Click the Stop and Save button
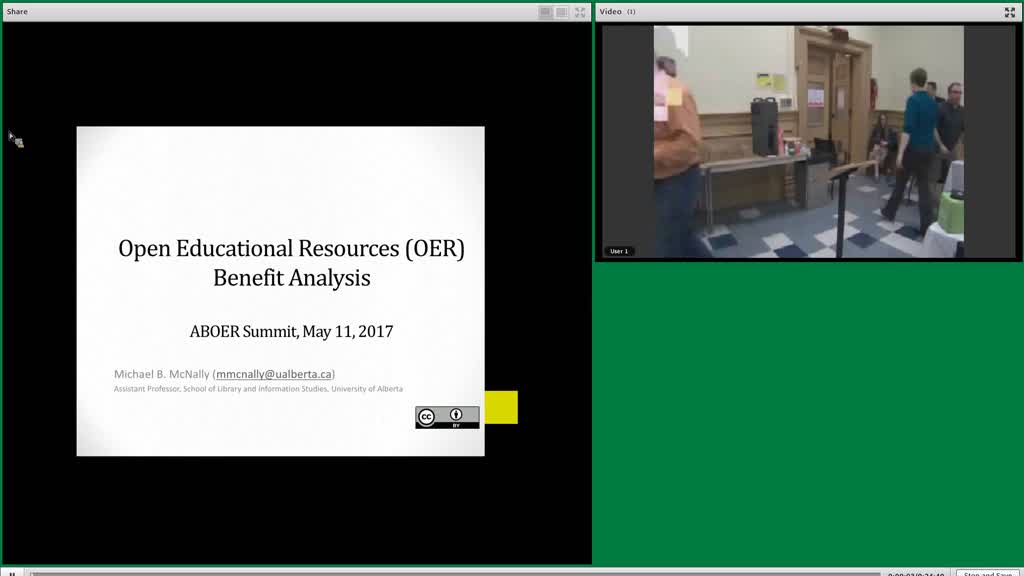The height and width of the screenshot is (576, 1024). pyautogui.click(x=987, y=573)
